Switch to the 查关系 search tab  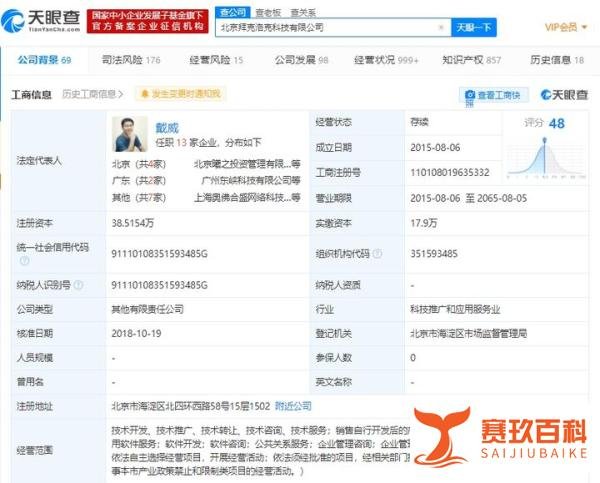point(303,13)
